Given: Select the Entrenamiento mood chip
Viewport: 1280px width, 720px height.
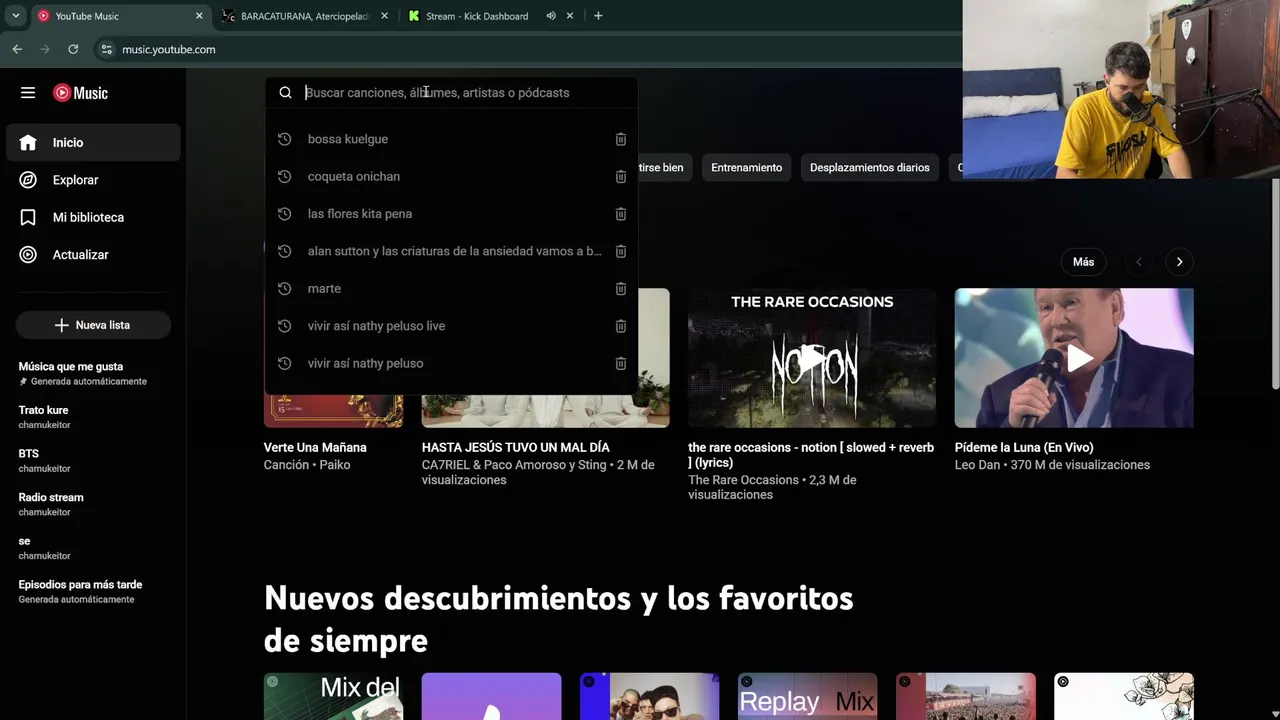Looking at the screenshot, I should pos(747,168).
